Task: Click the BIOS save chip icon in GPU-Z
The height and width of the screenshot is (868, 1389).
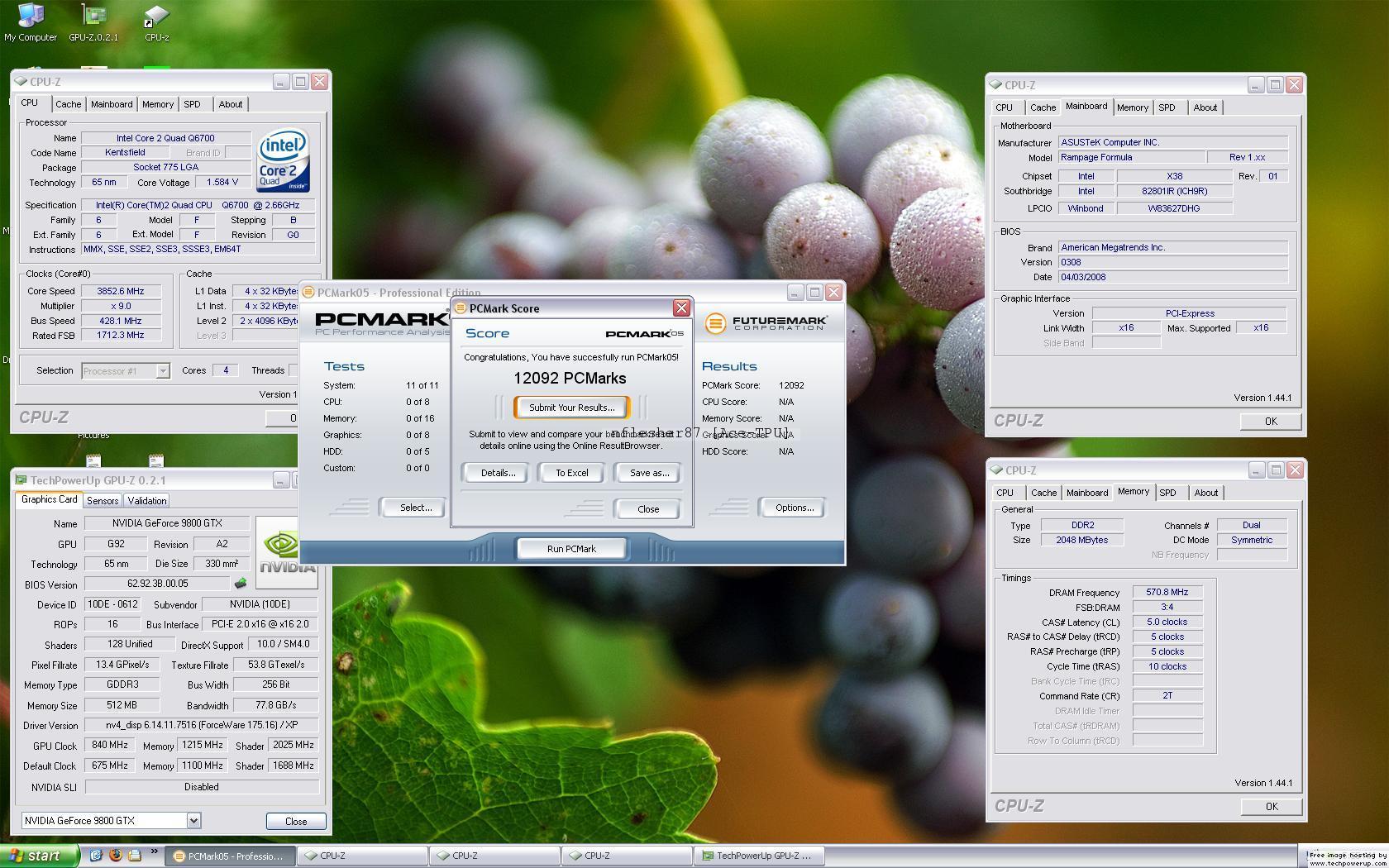Action: click(241, 584)
